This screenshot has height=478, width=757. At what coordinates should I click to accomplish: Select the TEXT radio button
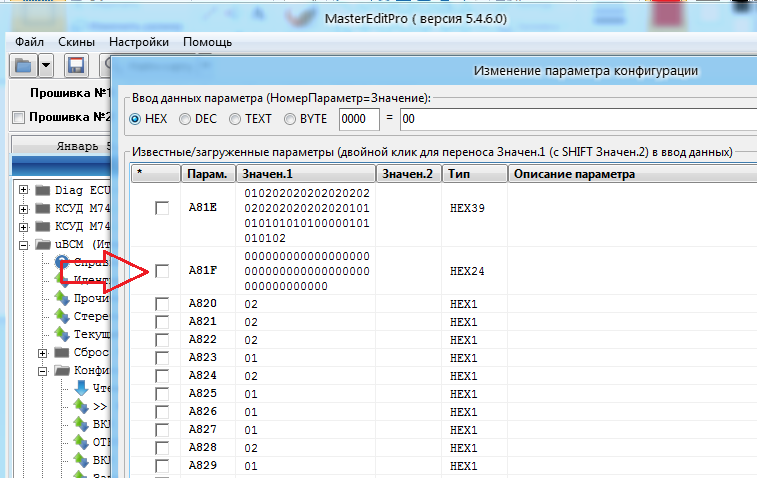tap(235, 119)
